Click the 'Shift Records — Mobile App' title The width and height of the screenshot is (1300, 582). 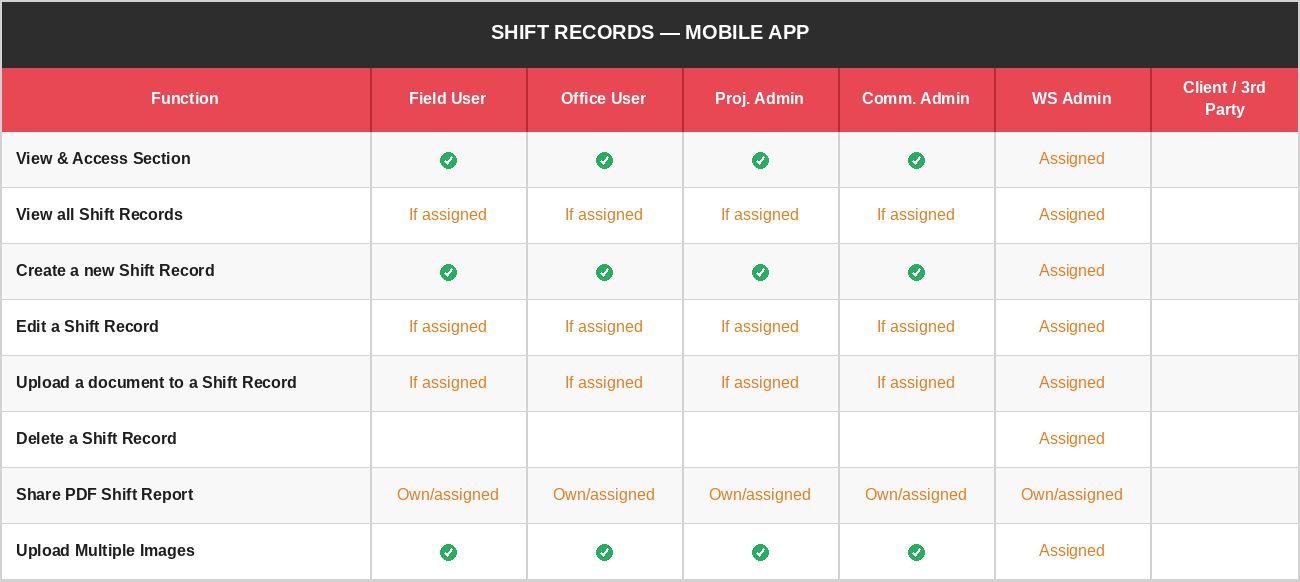(x=650, y=33)
